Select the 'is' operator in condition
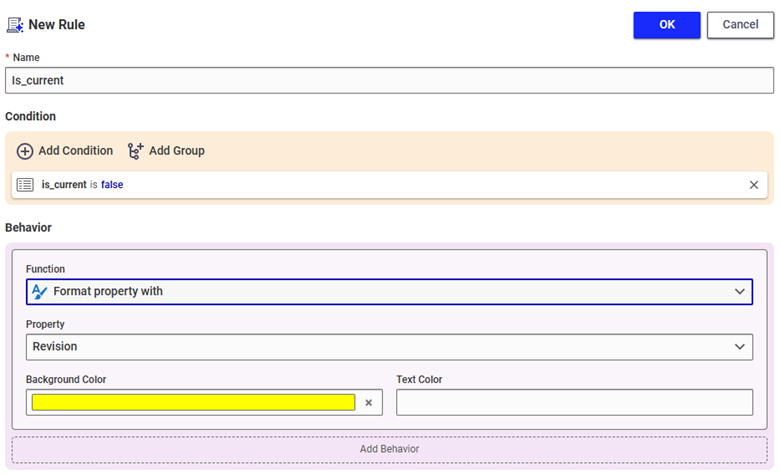Image resolution: width=780 pixels, height=475 pixels. click(x=94, y=185)
